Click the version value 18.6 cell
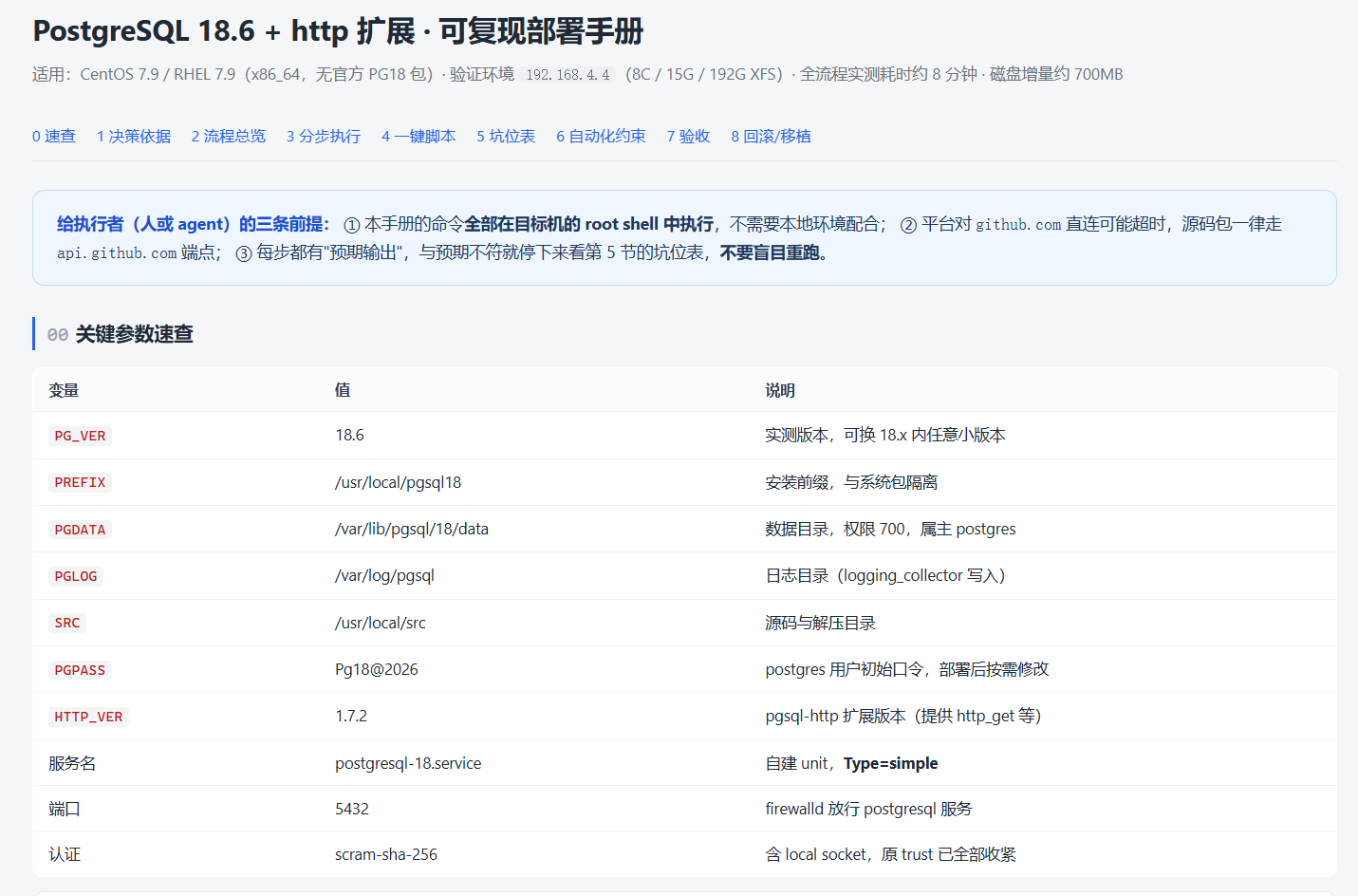Screen dimensions: 1358x896 tap(349, 435)
